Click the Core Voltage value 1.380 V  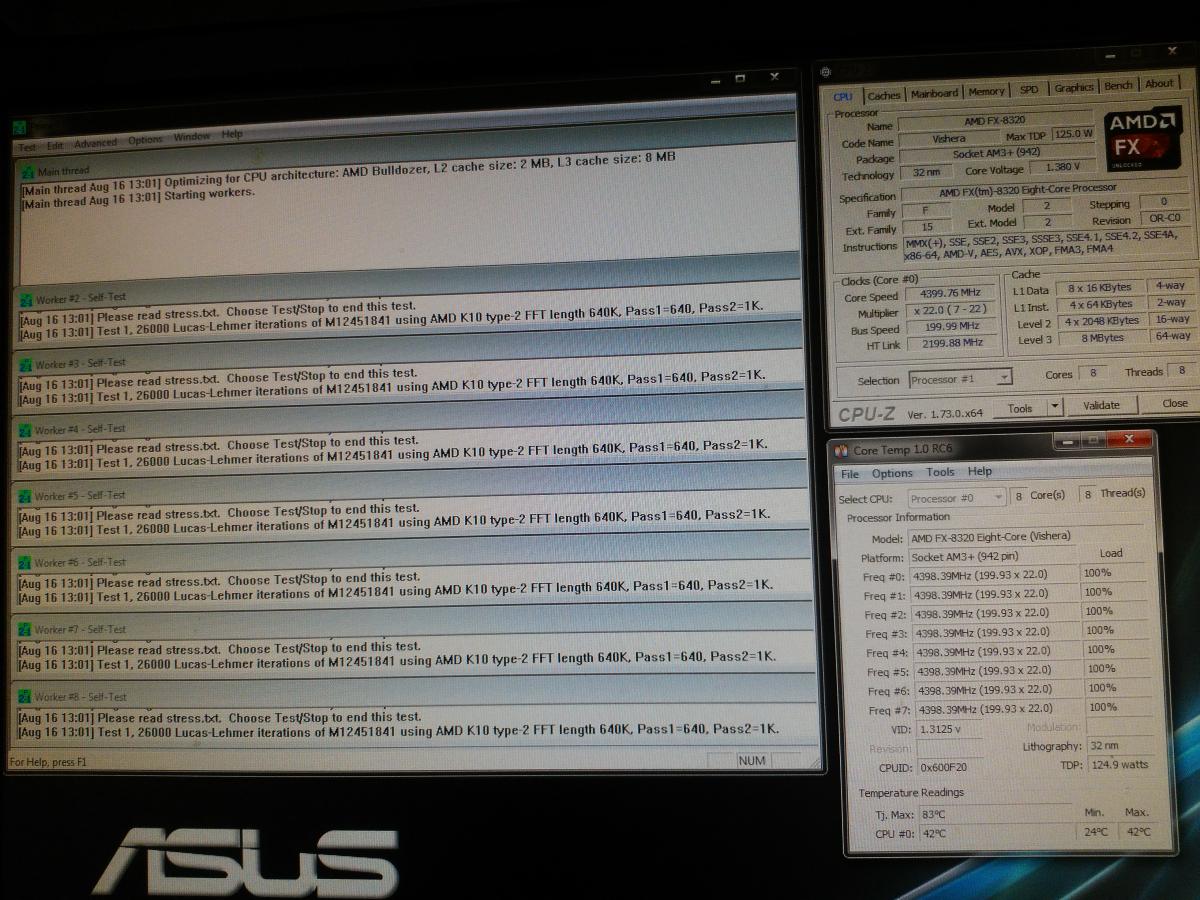1062,168
